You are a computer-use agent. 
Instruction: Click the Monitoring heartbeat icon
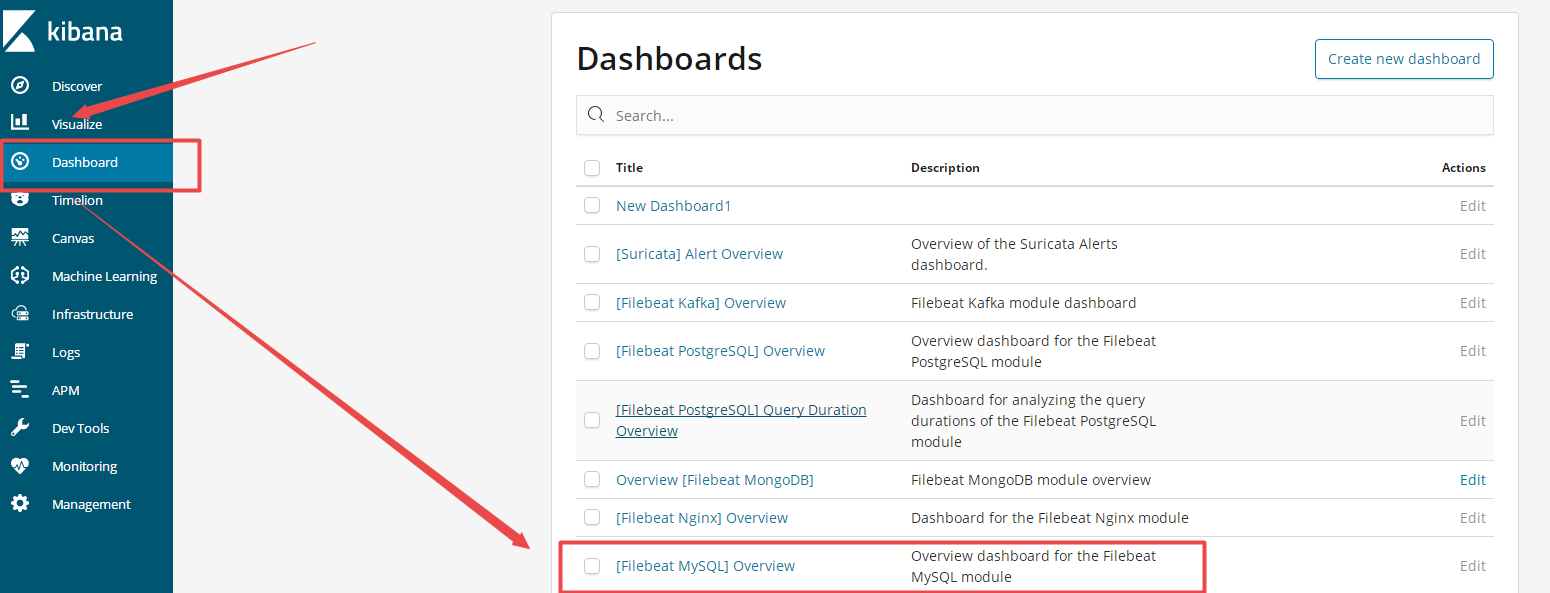[20, 466]
